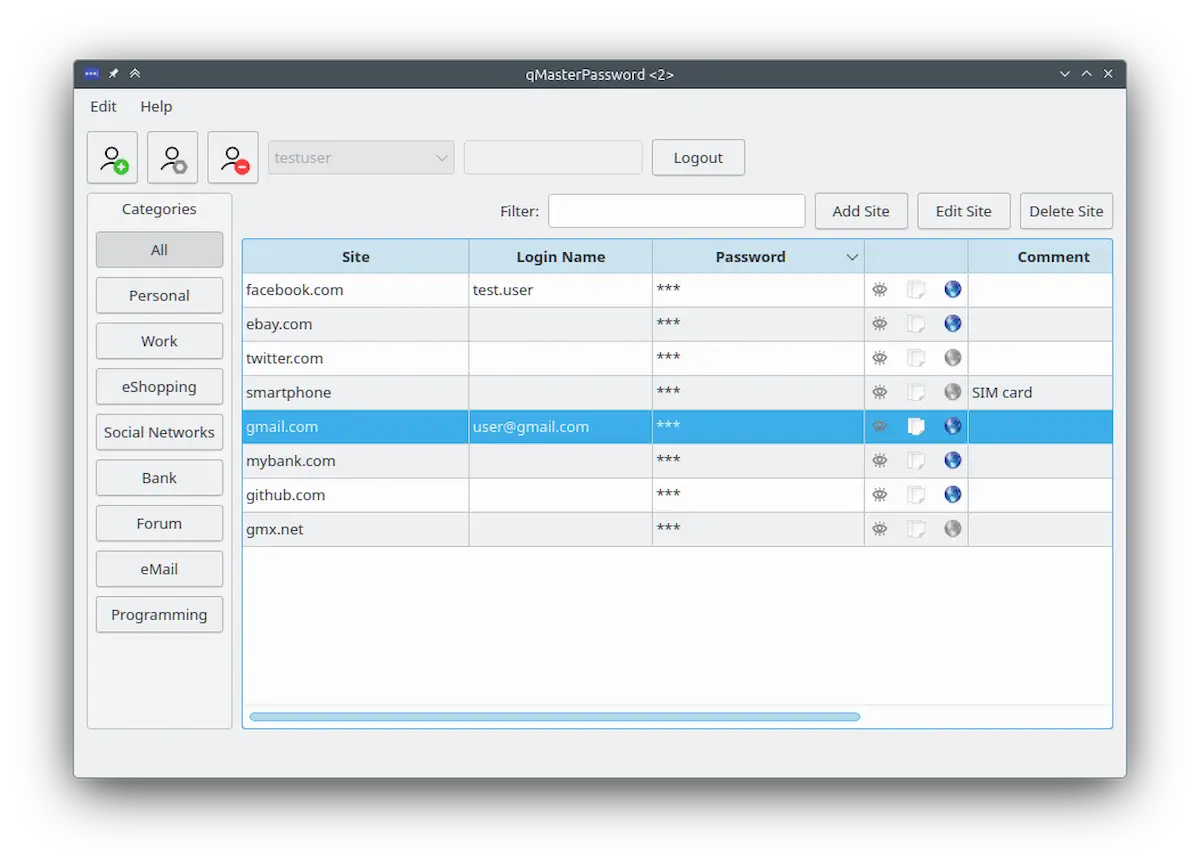Toggle gmail.com password visibility eye icon
This screenshot has height=865, width=1200.
[x=879, y=426]
